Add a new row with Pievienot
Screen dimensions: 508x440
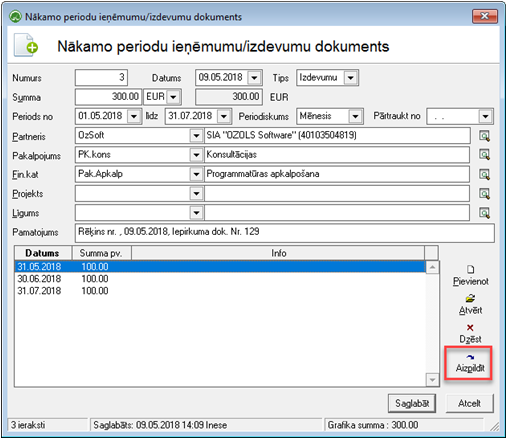[470, 276]
